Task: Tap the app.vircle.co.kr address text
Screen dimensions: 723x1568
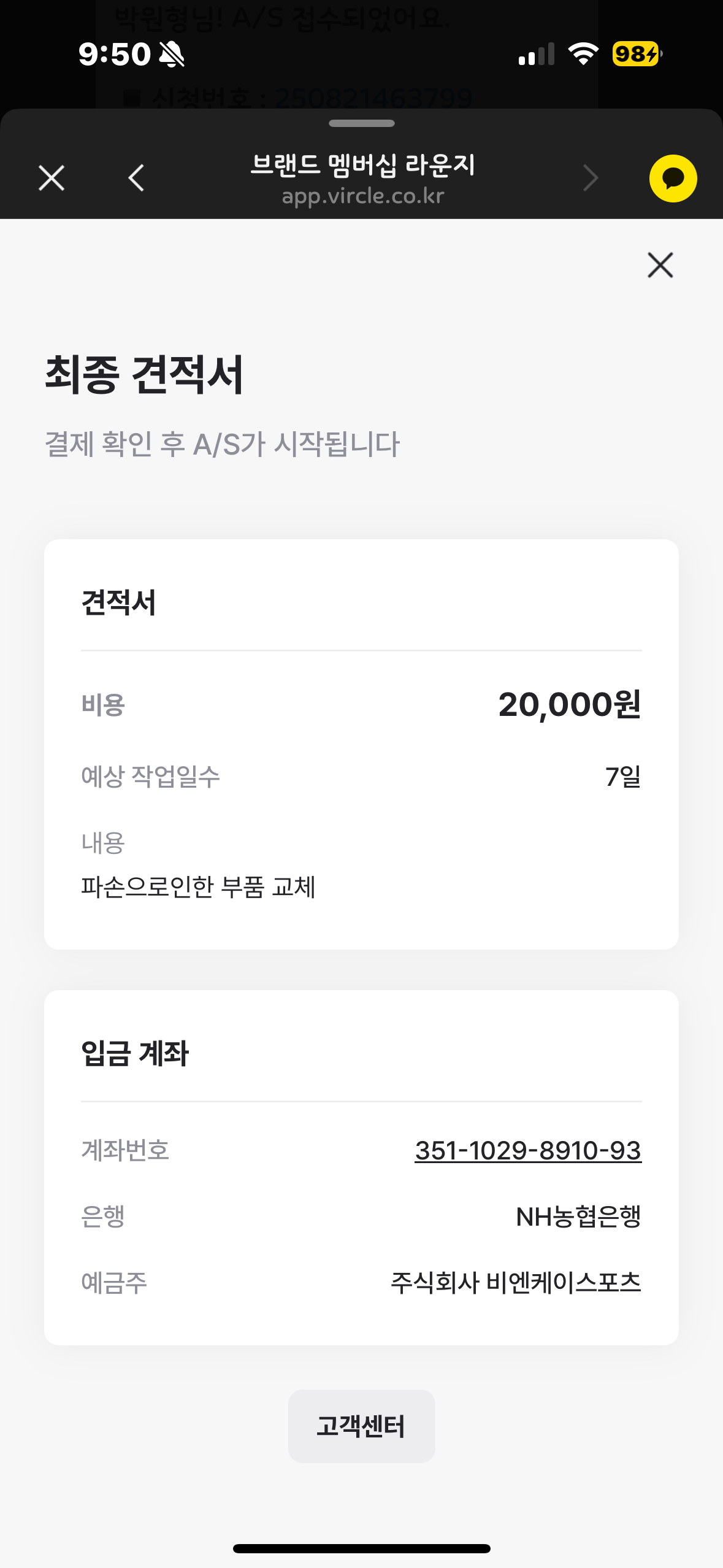Action: click(x=362, y=196)
